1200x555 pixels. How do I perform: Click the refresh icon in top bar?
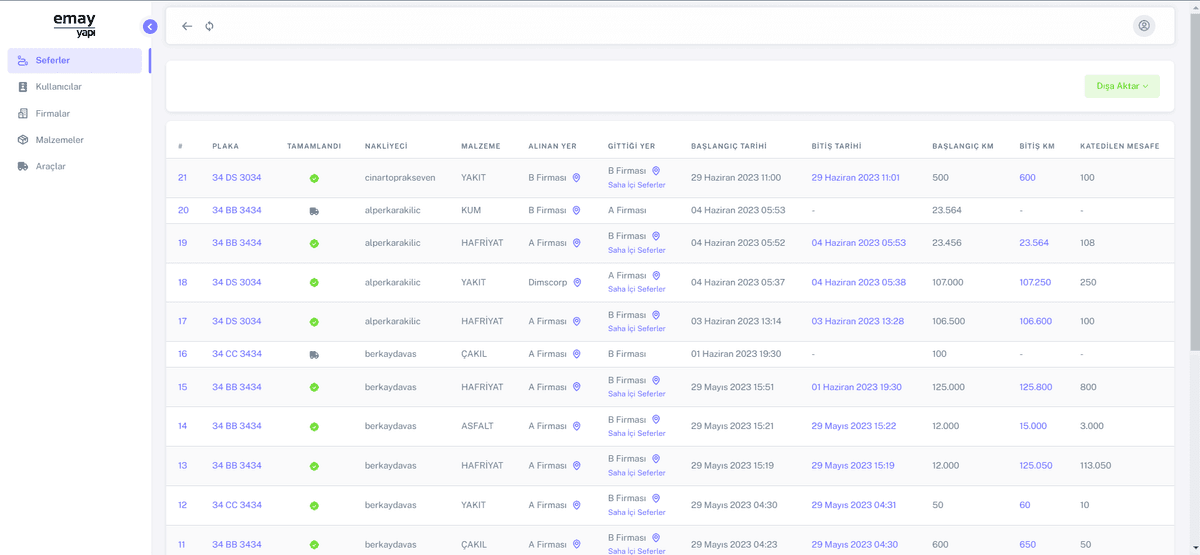point(209,26)
